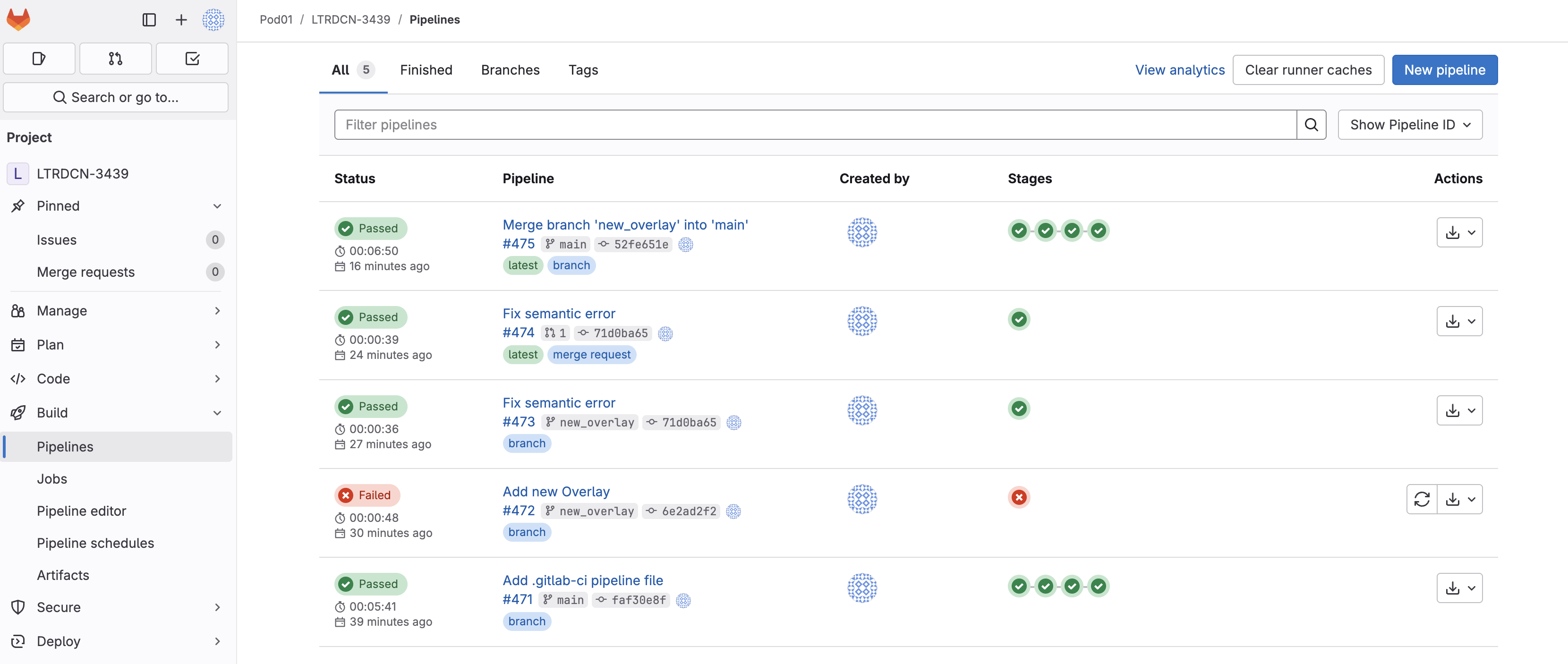Switch to the Finished tab

pyautogui.click(x=426, y=70)
